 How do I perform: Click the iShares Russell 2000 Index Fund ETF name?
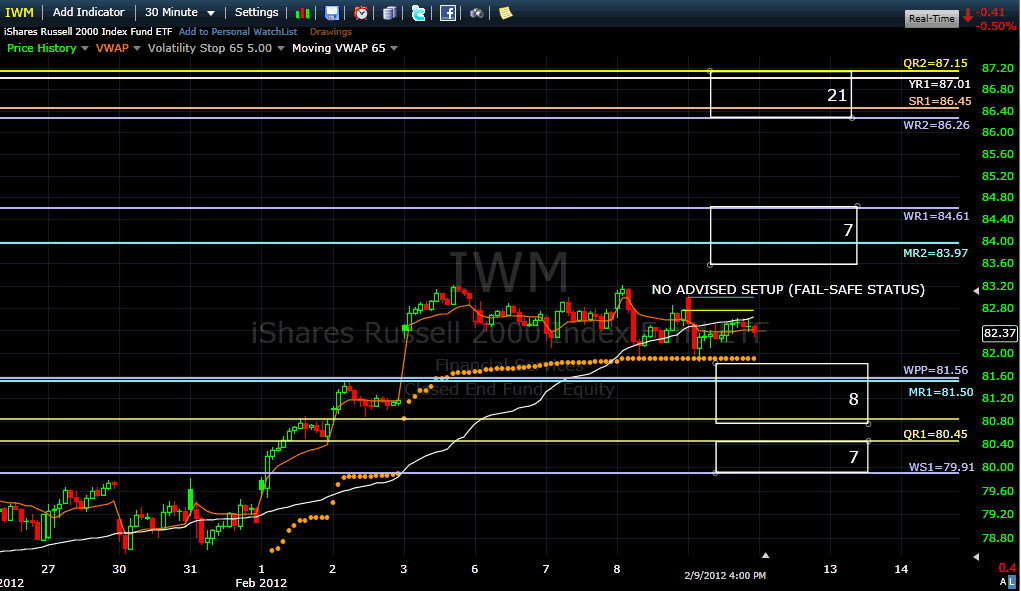pyautogui.click(x=88, y=31)
